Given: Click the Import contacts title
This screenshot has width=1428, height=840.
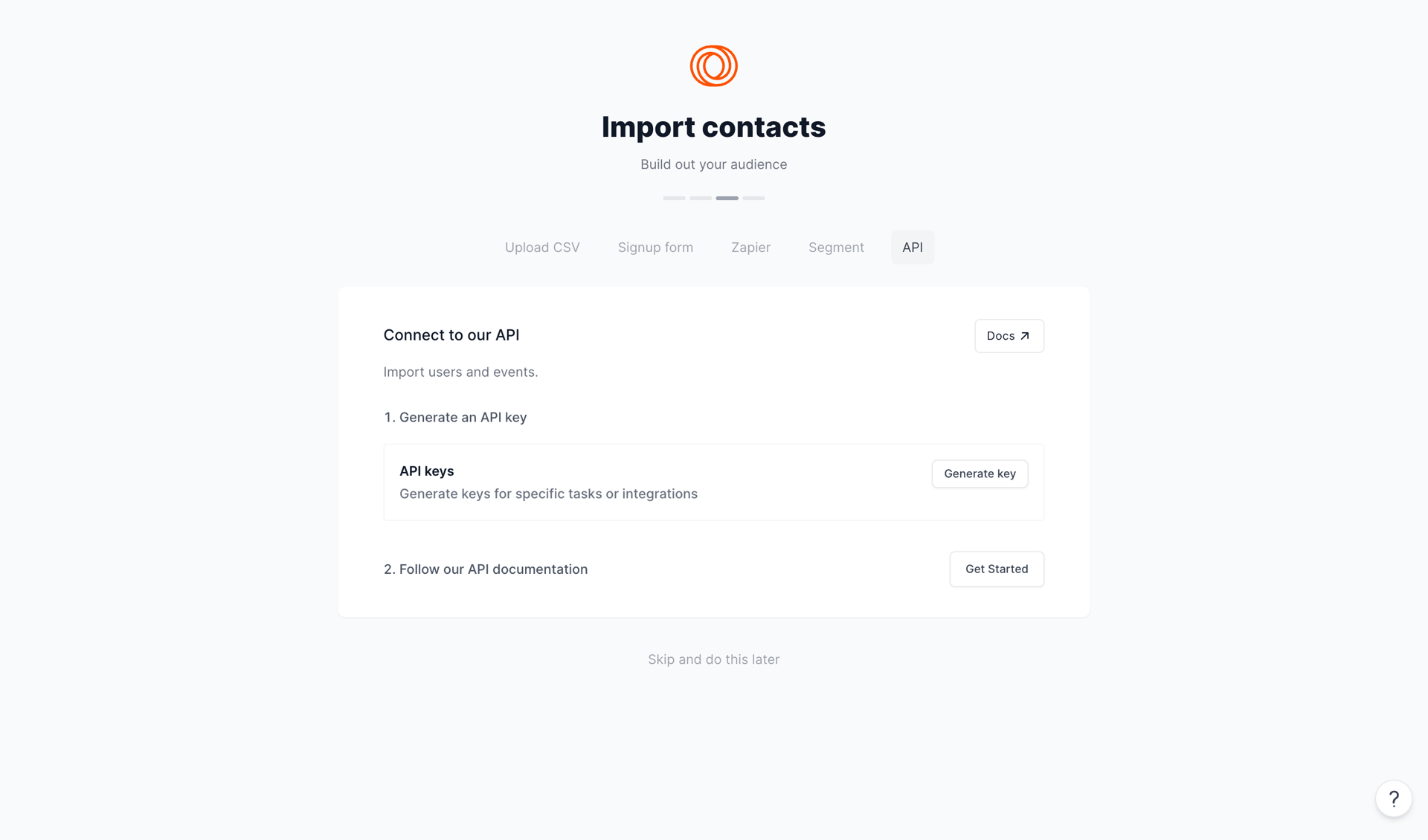Looking at the screenshot, I should pos(713,126).
